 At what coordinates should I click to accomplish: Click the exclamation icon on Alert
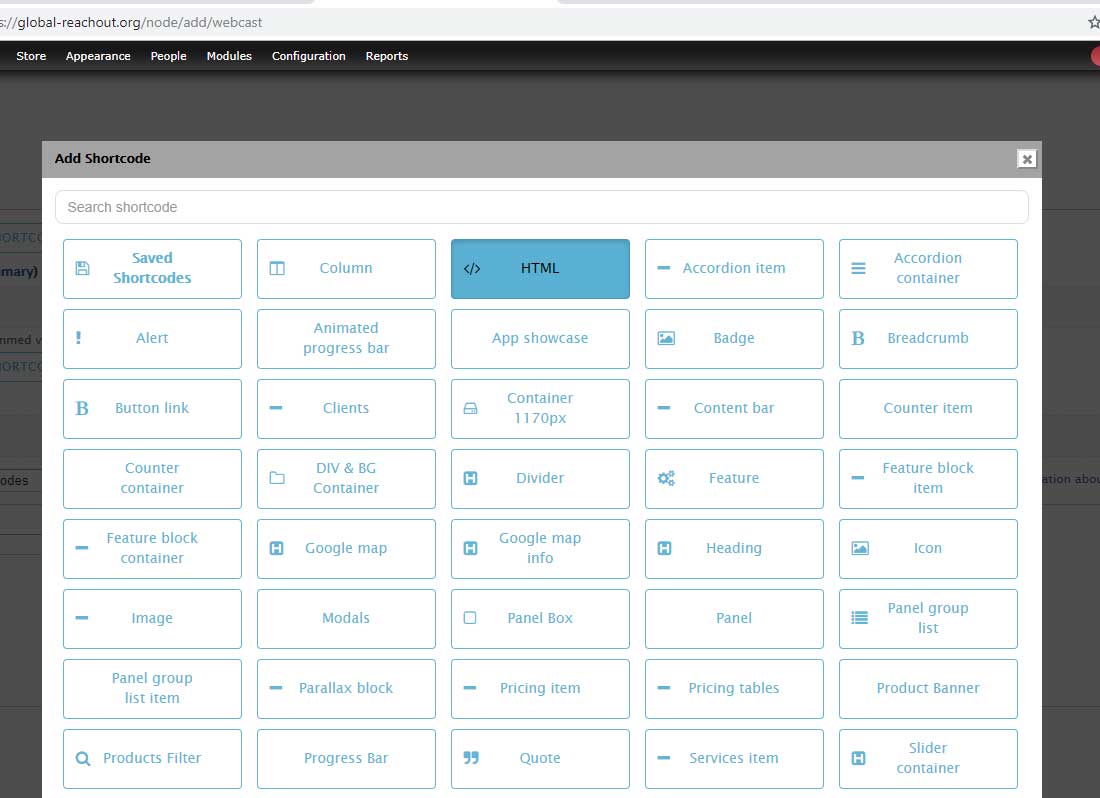pyautogui.click(x=79, y=338)
